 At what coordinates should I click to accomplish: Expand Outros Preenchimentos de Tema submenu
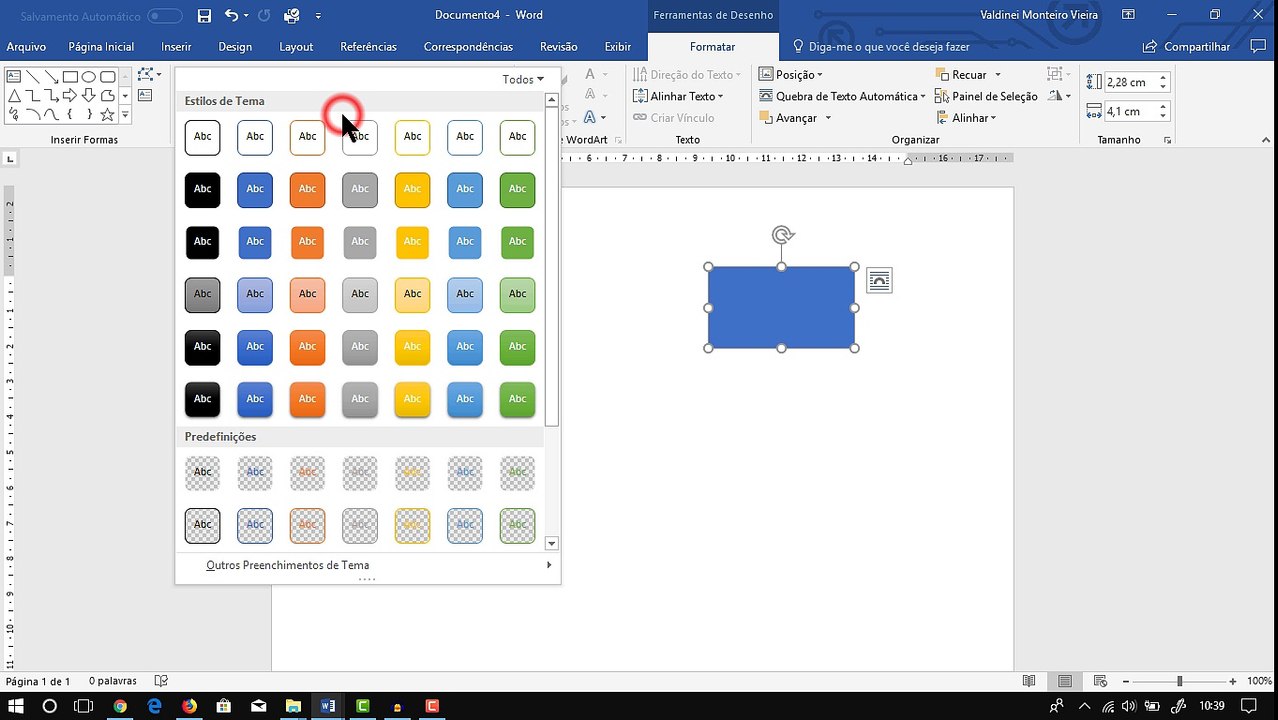coord(367,565)
